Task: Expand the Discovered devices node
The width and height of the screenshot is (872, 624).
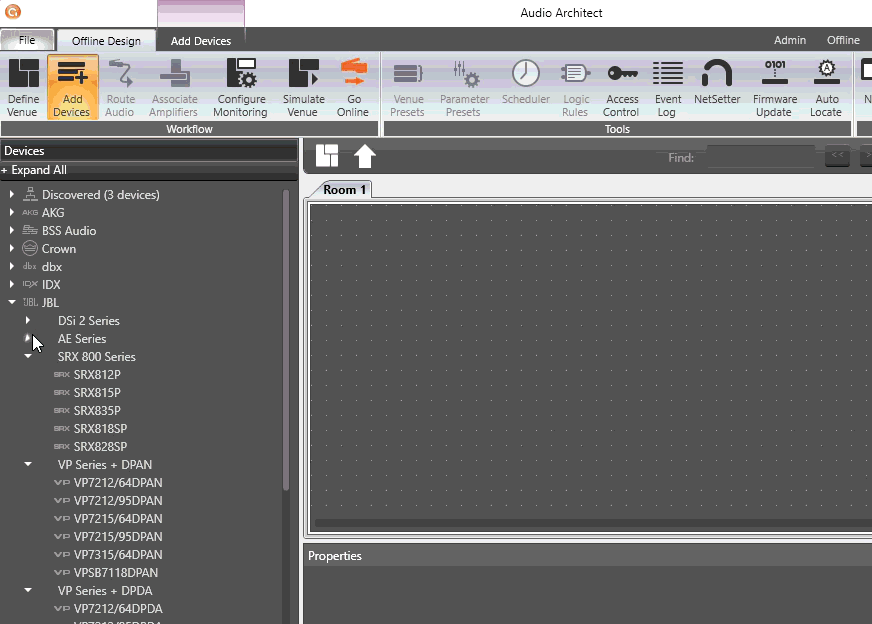Action: click(x=12, y=195)
